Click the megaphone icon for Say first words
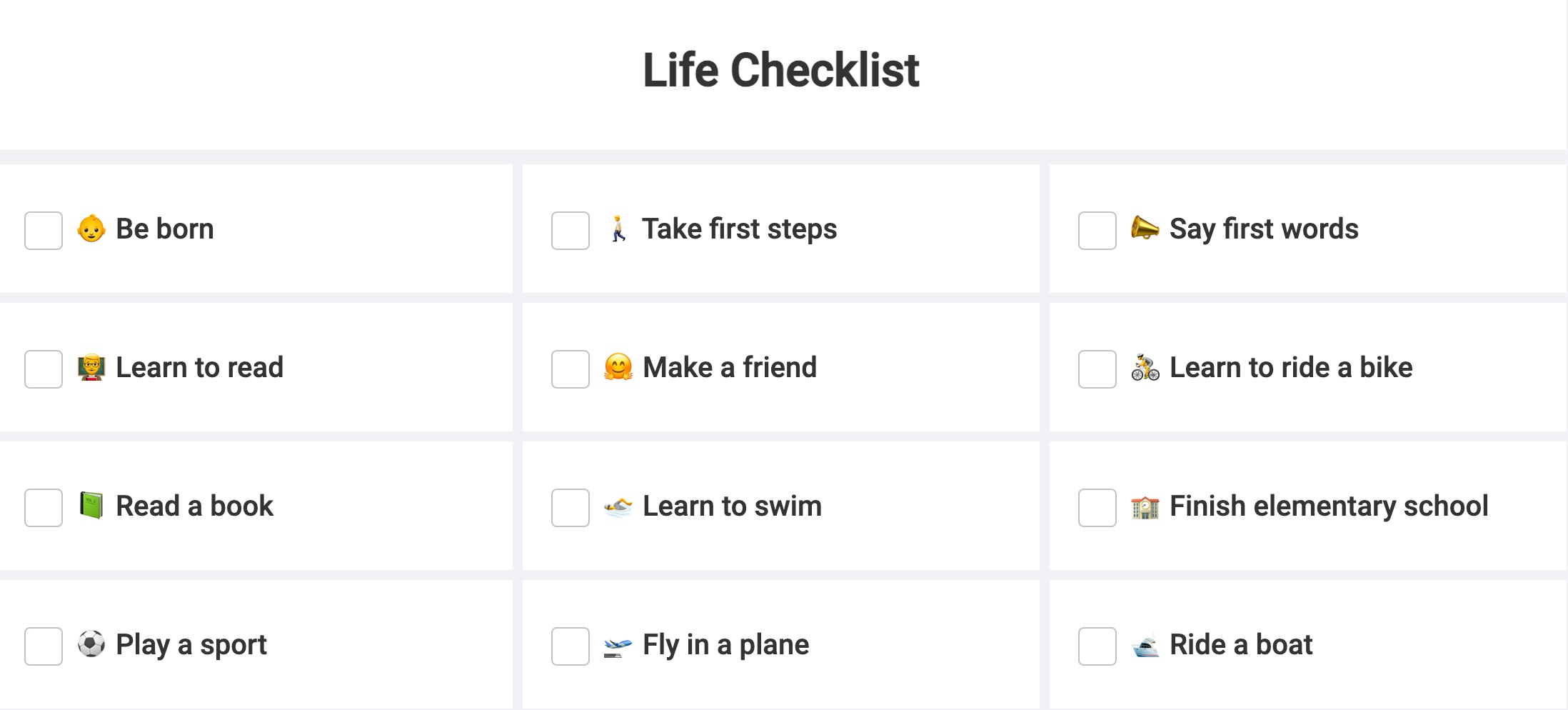This screenshot has width=1568, height=710. point(1145,229)
